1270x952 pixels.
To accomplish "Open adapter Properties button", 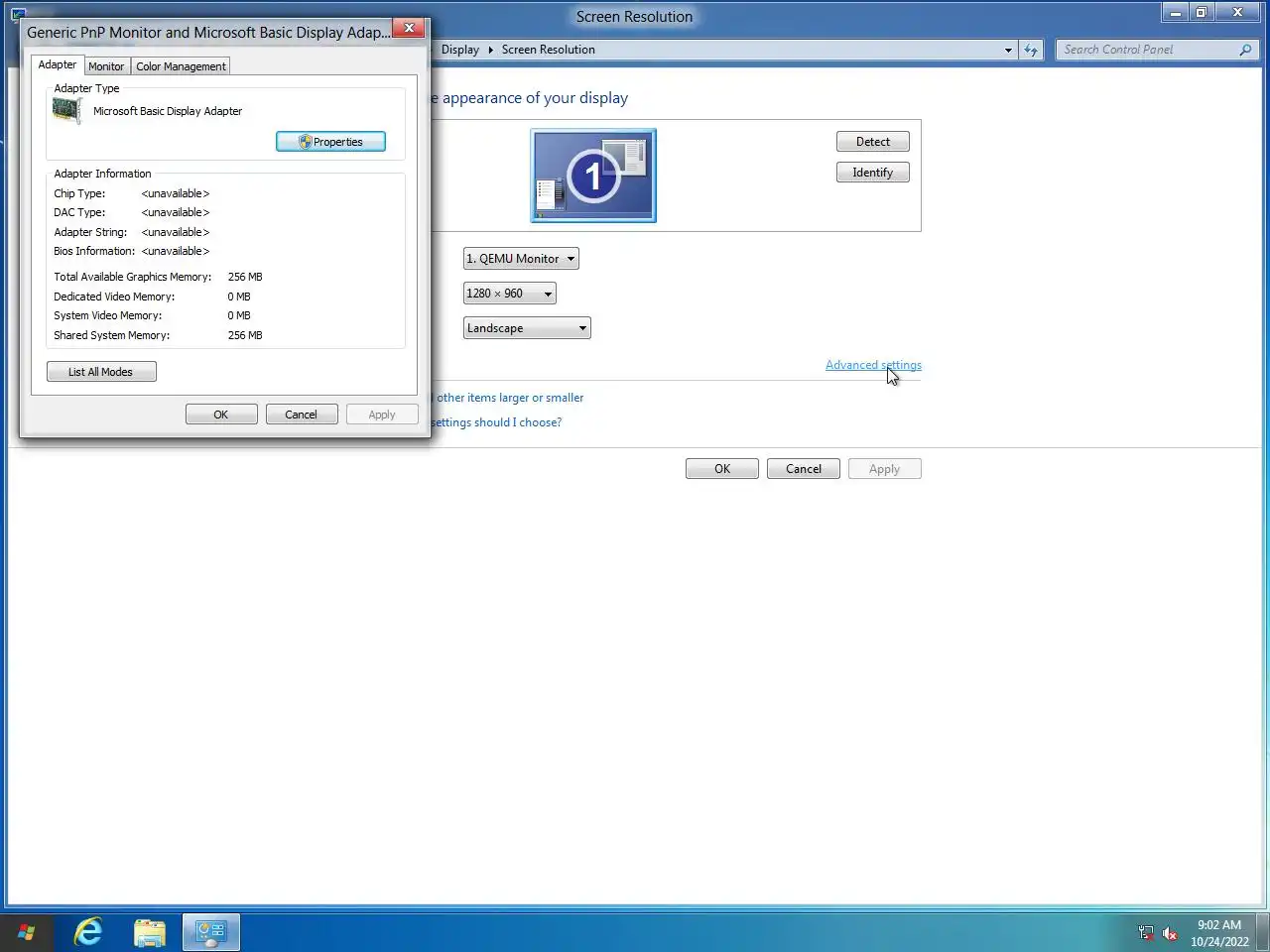I will (330, 142).
